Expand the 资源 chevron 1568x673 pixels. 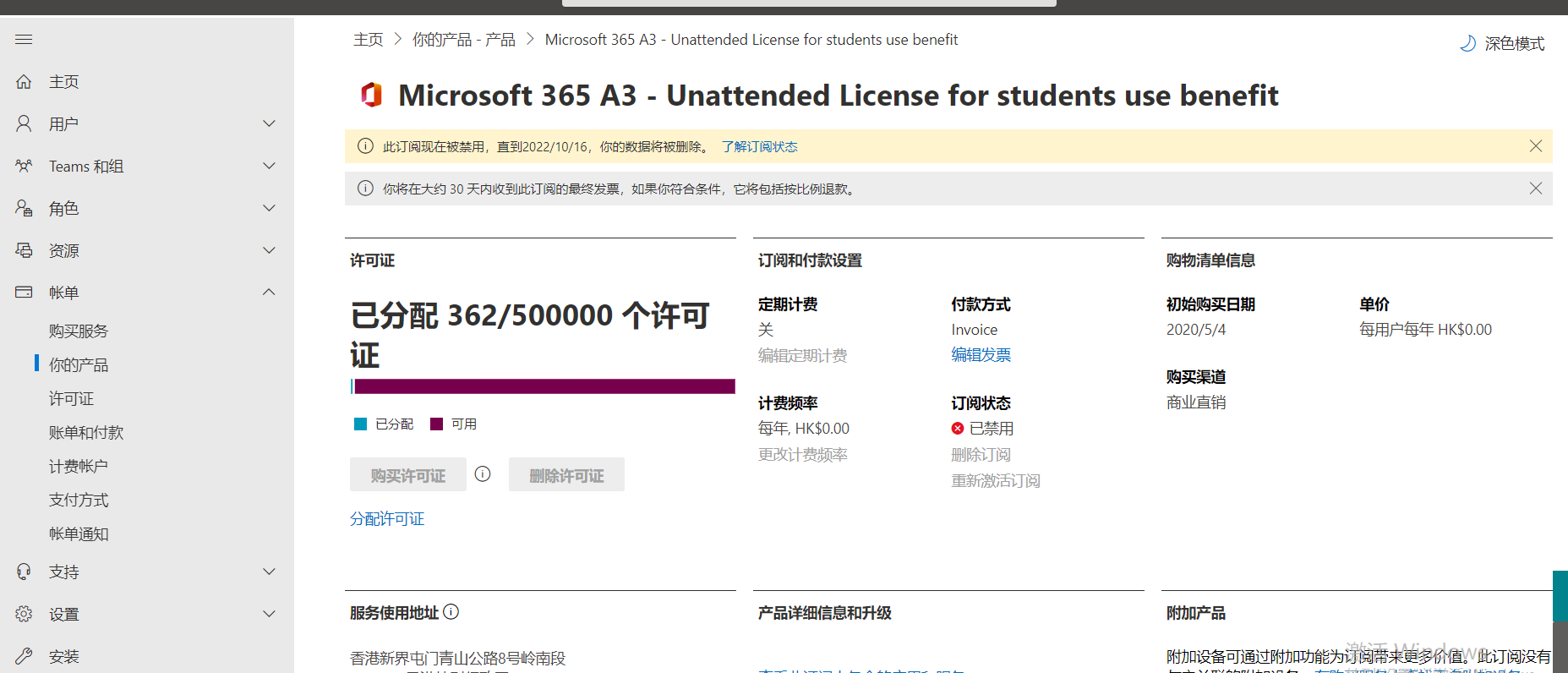[269, 250]
